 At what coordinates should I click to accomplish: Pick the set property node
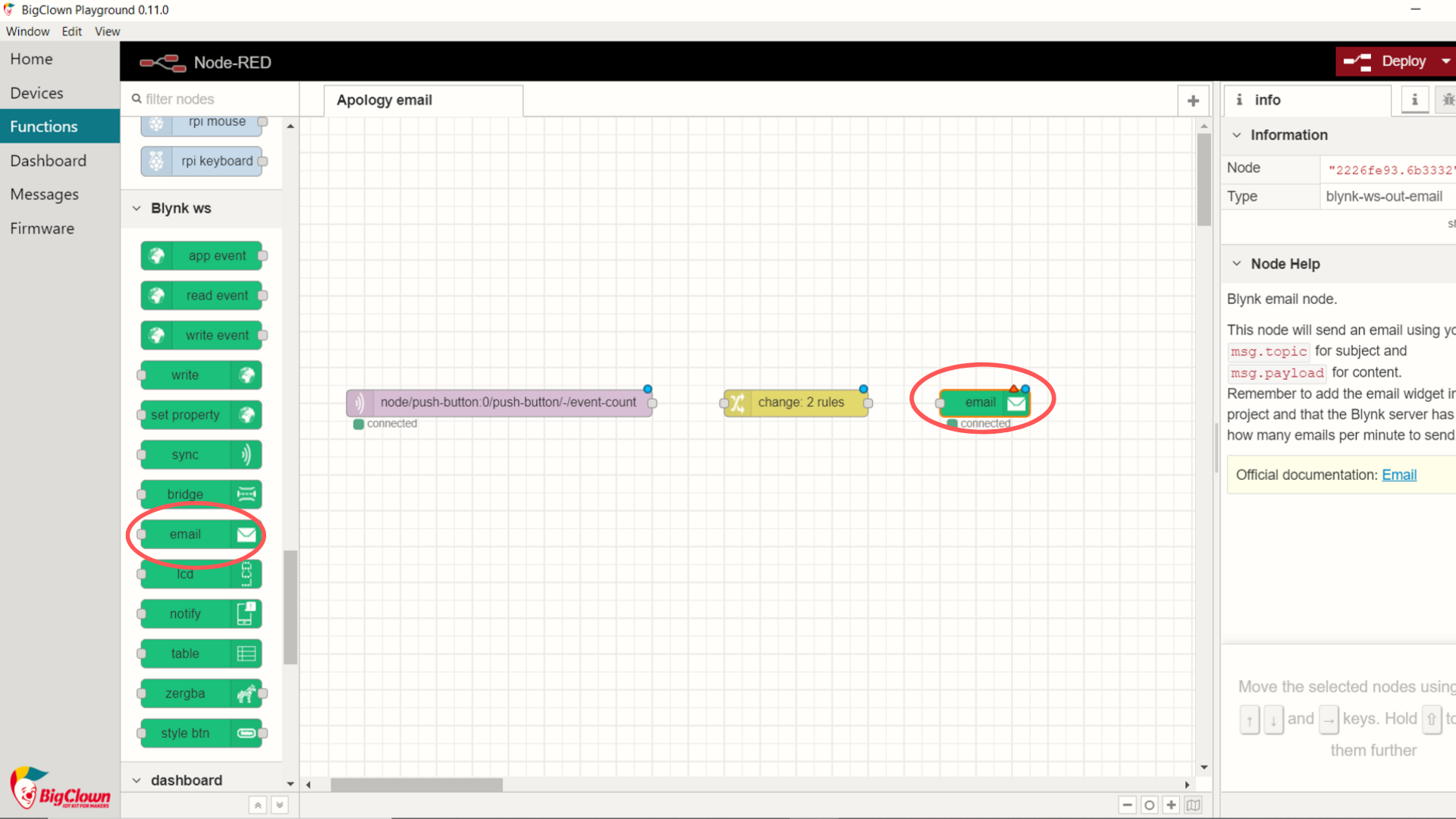(202, 415)
